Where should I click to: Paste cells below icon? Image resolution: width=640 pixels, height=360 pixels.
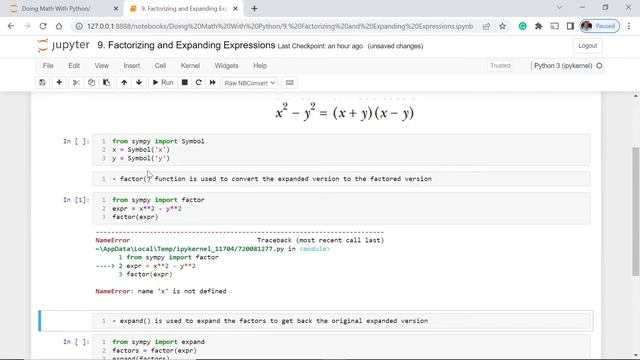[107, 82]
